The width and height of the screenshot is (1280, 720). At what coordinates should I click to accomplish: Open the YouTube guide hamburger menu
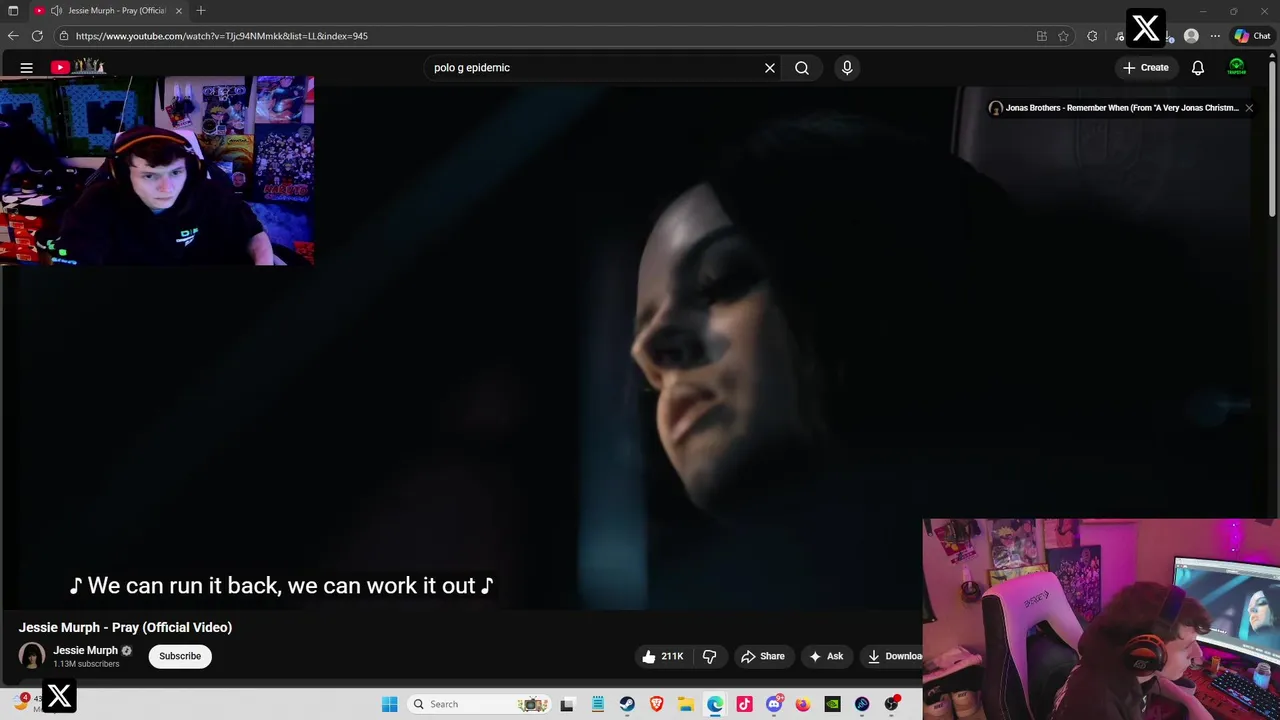(27, 68)
